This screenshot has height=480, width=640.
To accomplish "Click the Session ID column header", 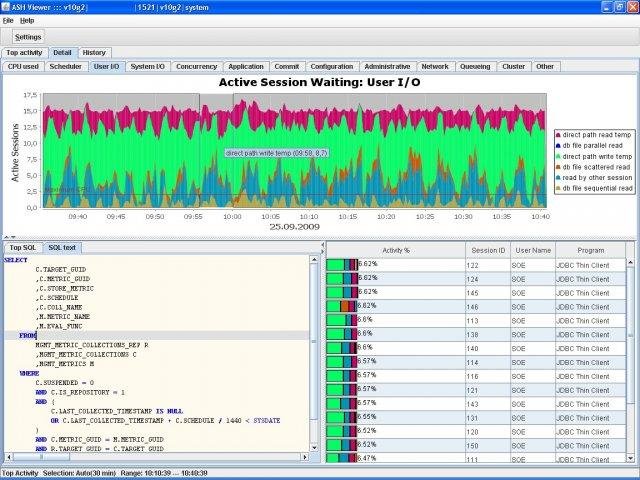I will tap(488, 249).
